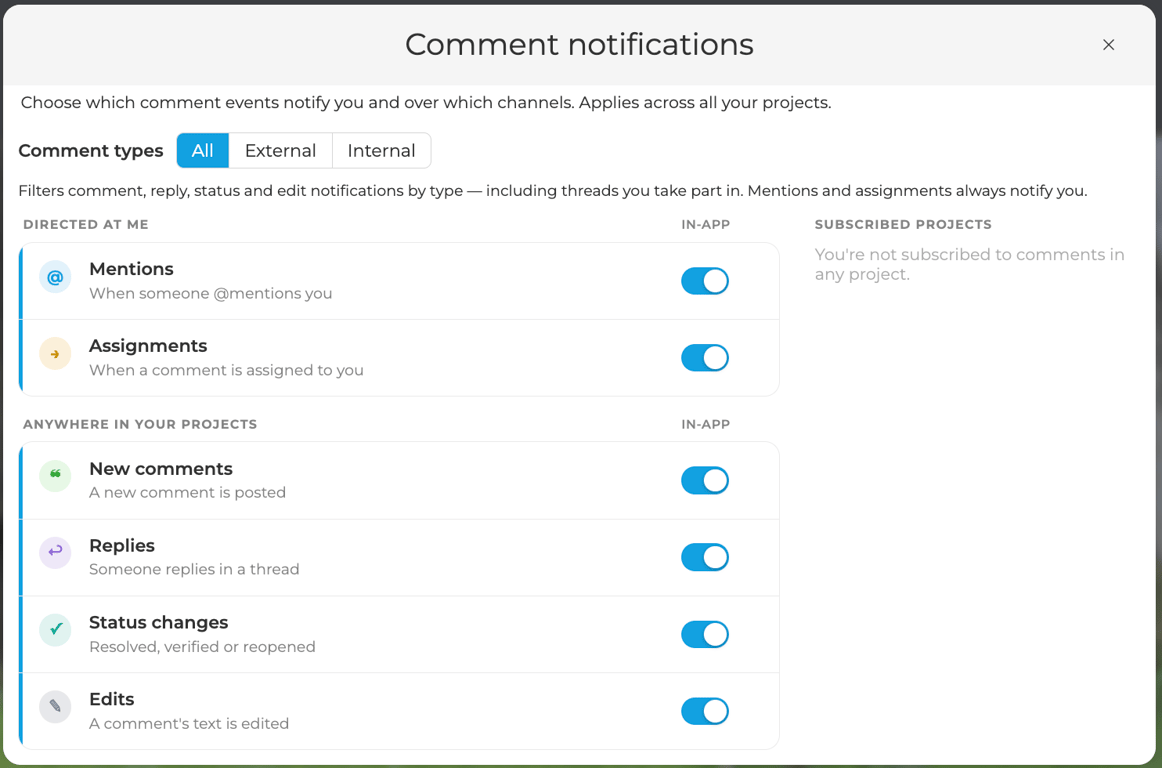The width and height of the screenshot is (1162, 768).
Task: Click the Replies return-arrow icon
Action: coord(55,553)
